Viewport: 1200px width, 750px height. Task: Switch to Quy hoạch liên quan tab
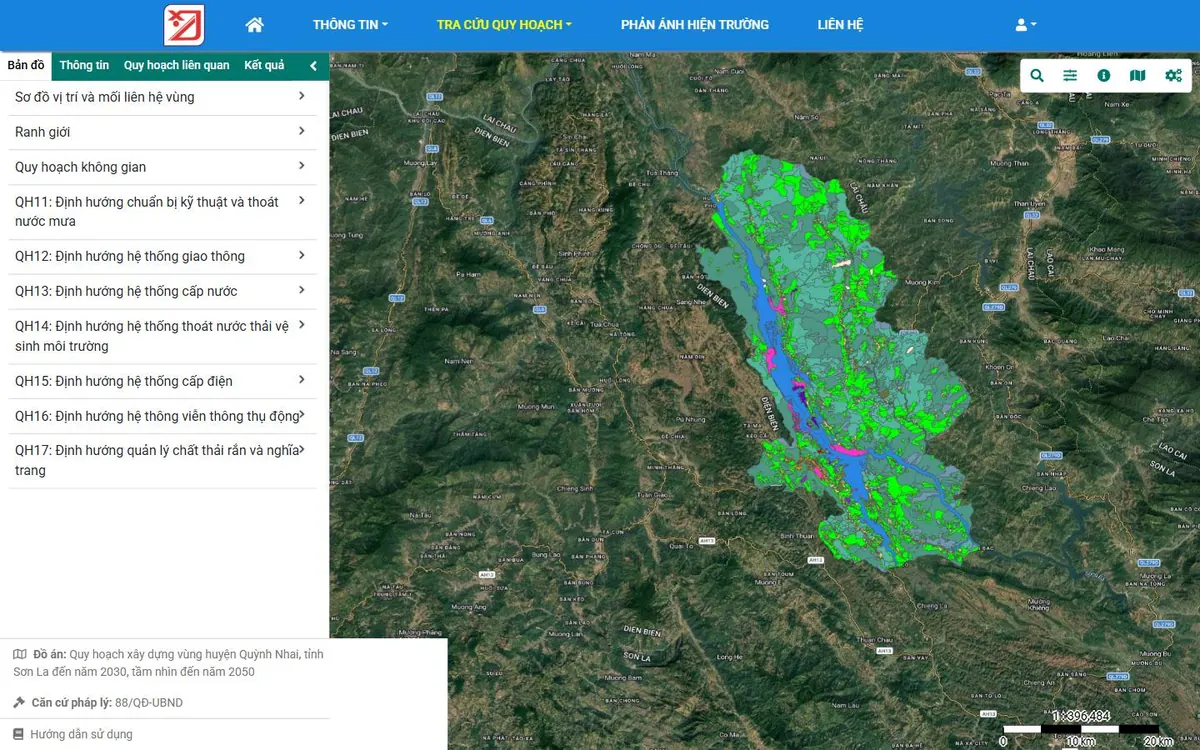(177, 66)
